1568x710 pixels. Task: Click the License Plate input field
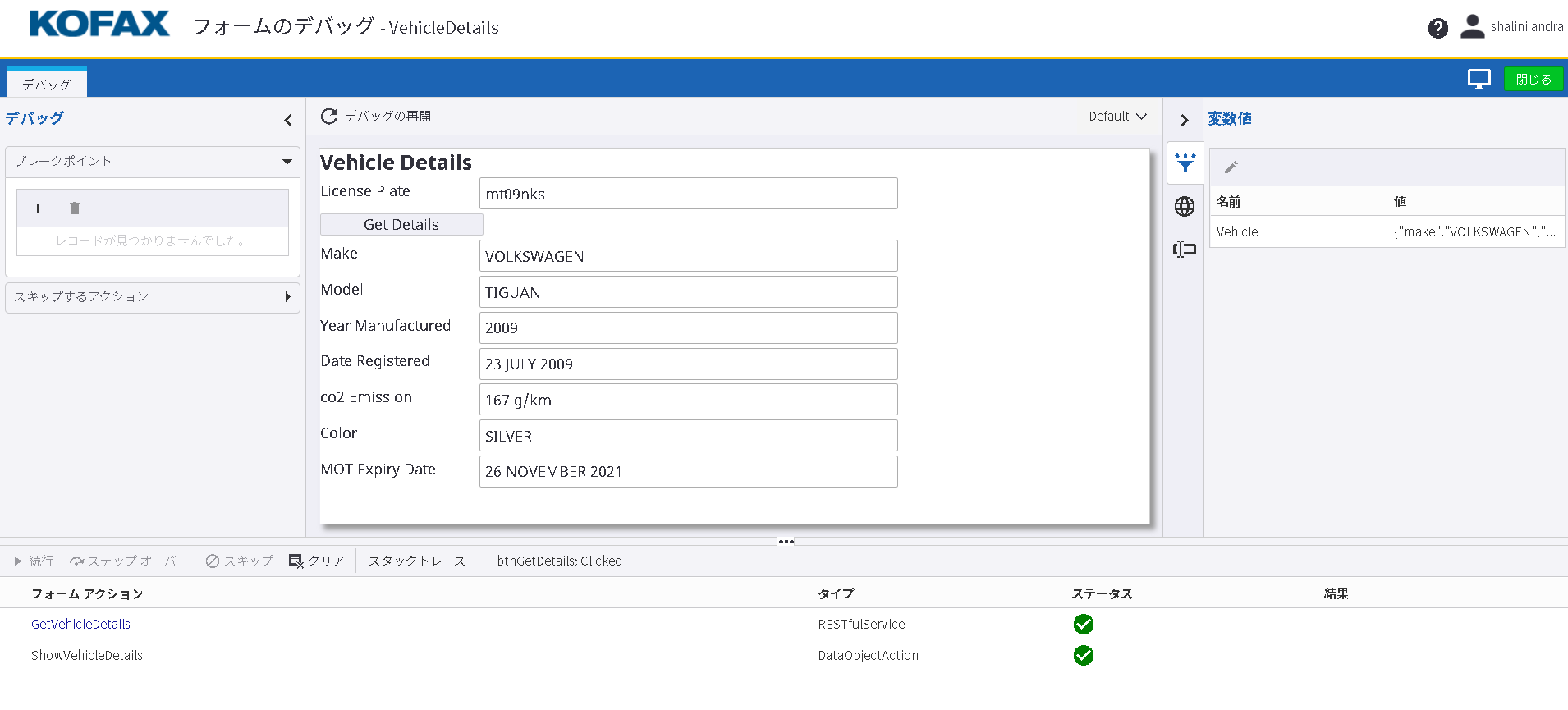688,195
